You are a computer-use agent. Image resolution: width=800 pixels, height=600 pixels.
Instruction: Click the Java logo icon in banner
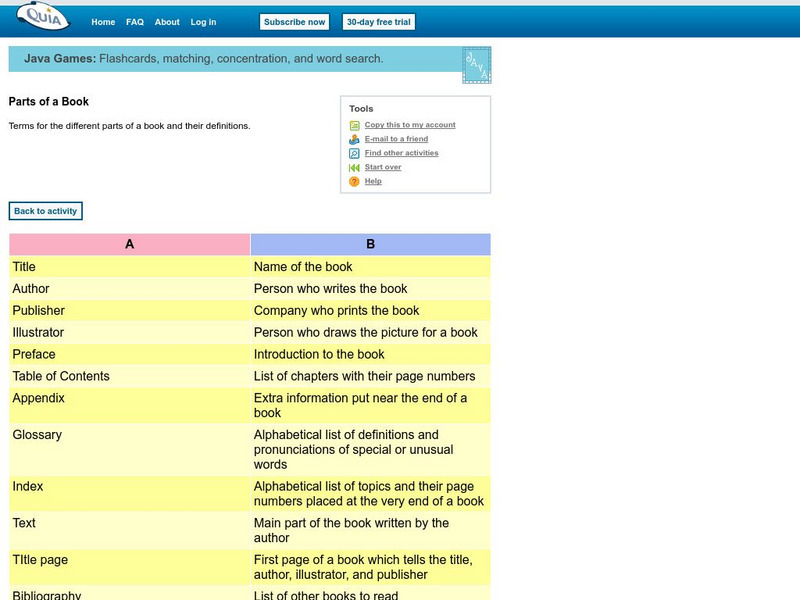475,65
